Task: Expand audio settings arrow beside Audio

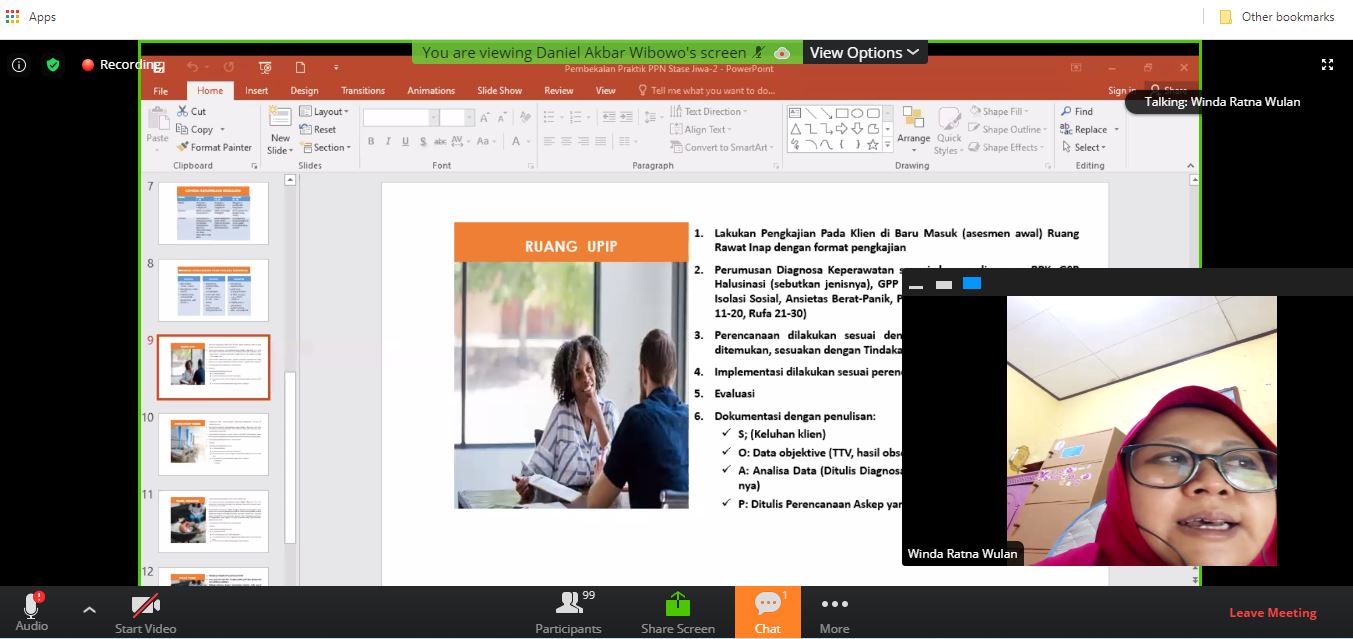Action: pyautogui.click(x=89, y=609)
